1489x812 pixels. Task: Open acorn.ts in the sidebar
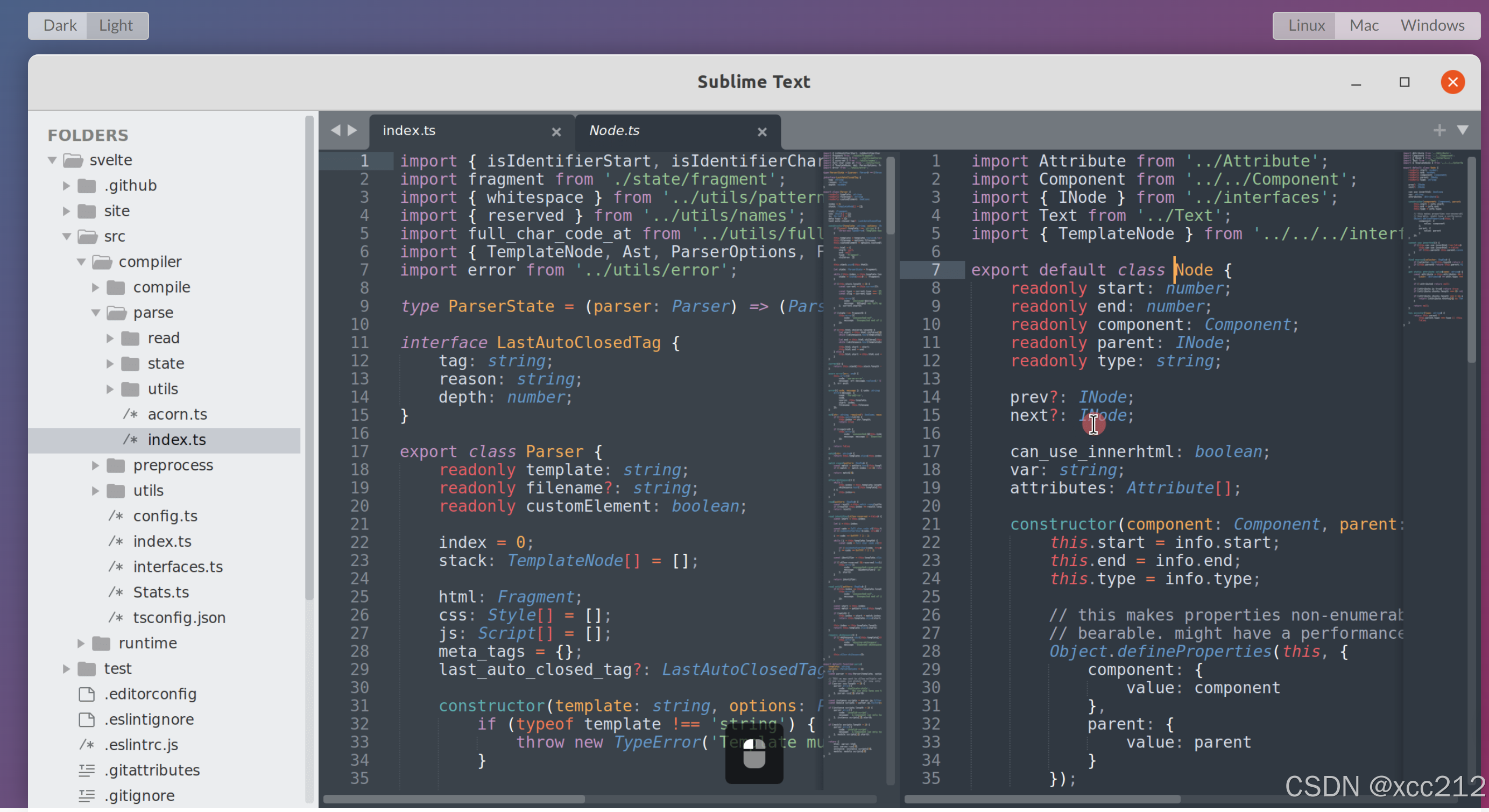[x=177, y=414]
